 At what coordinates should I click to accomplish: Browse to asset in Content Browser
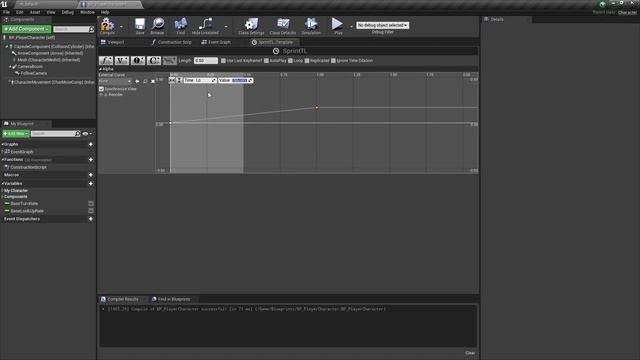click(158, 26)
